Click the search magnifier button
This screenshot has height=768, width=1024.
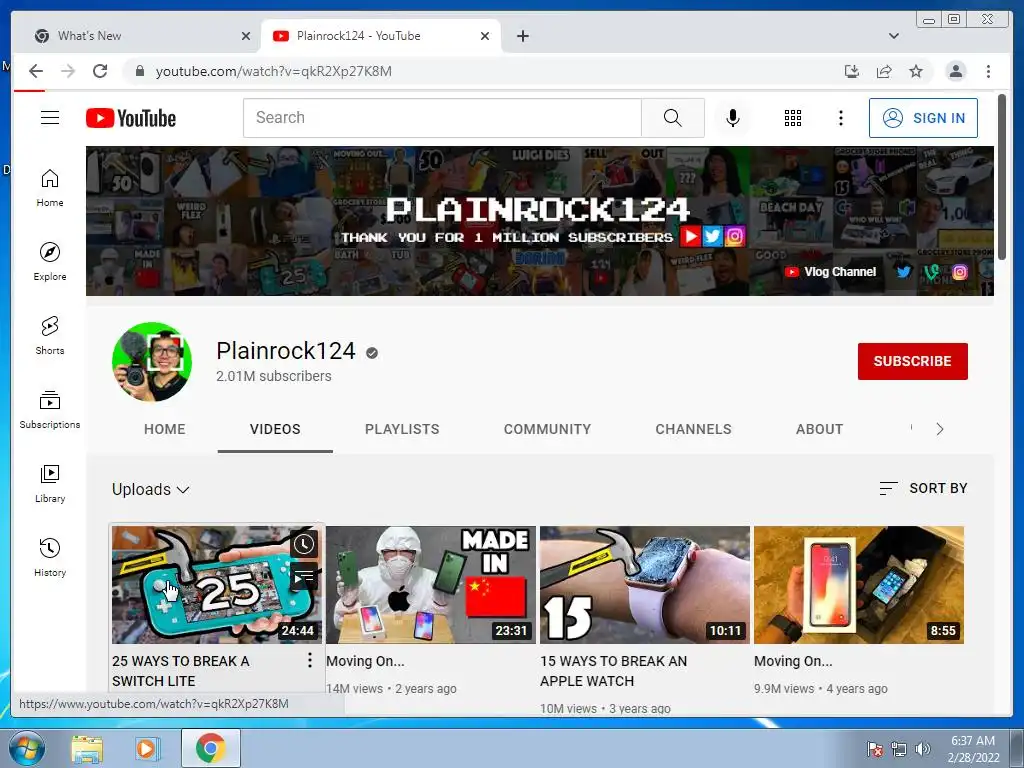tap(673, 118)
